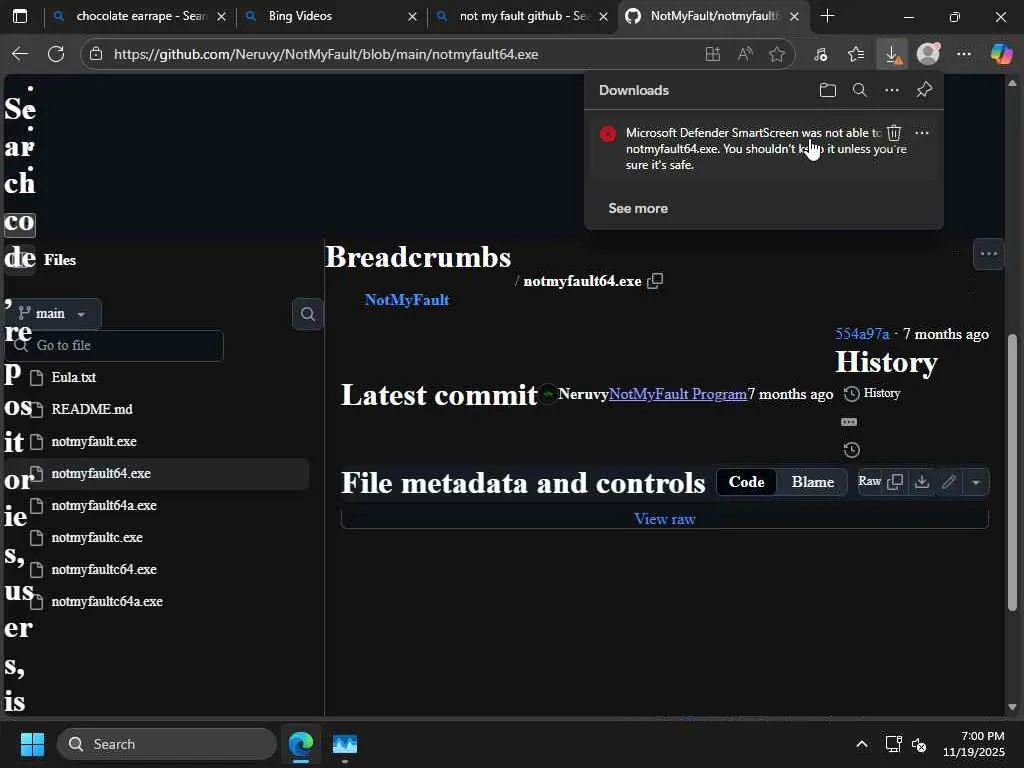Screen dimensions: 1024x768
Task: Launch Copilot from the toolbar
Action: click(1000, 54)
